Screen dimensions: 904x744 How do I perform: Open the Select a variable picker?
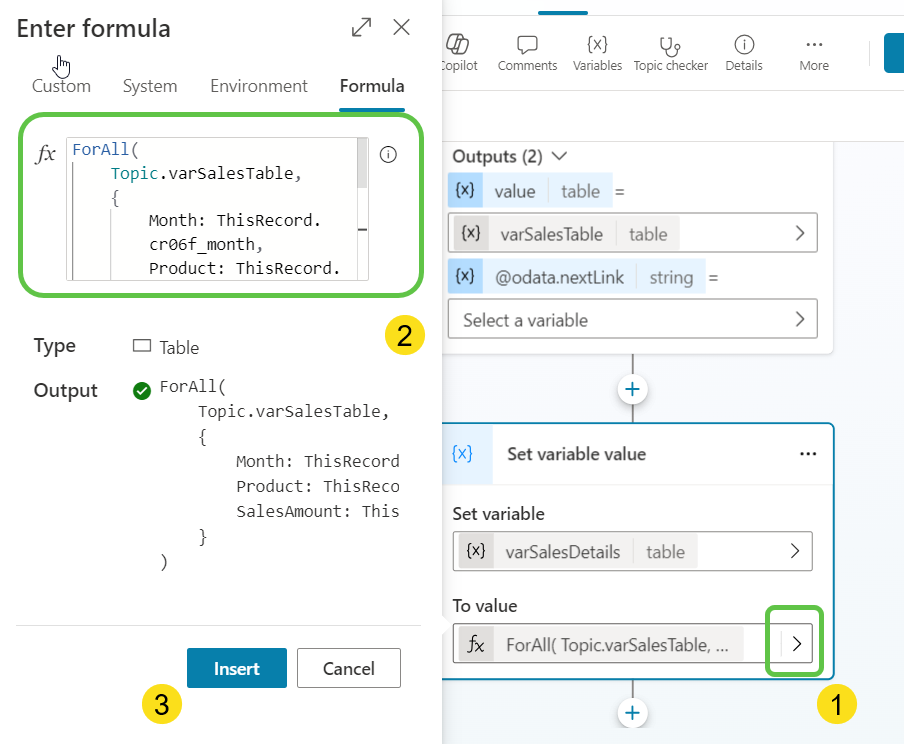pos(799,320)
